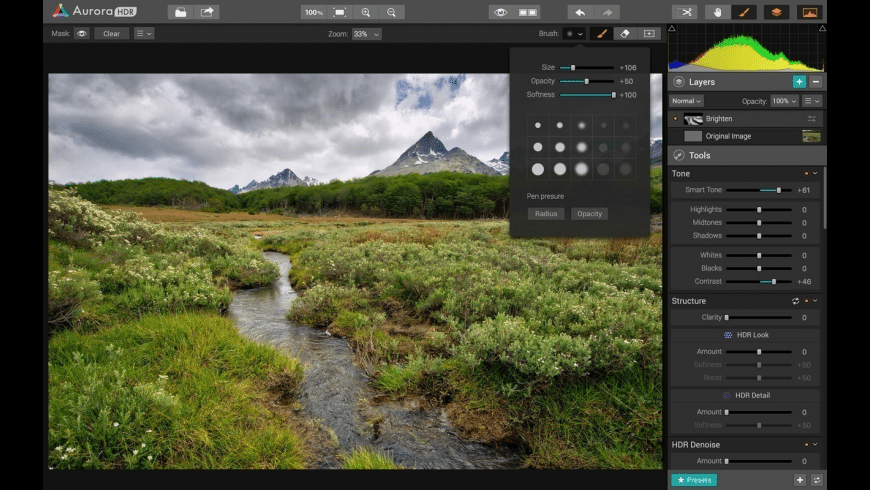Click the zoom in magnifier icon
The image size is (870, 490).
pos(366,12)
